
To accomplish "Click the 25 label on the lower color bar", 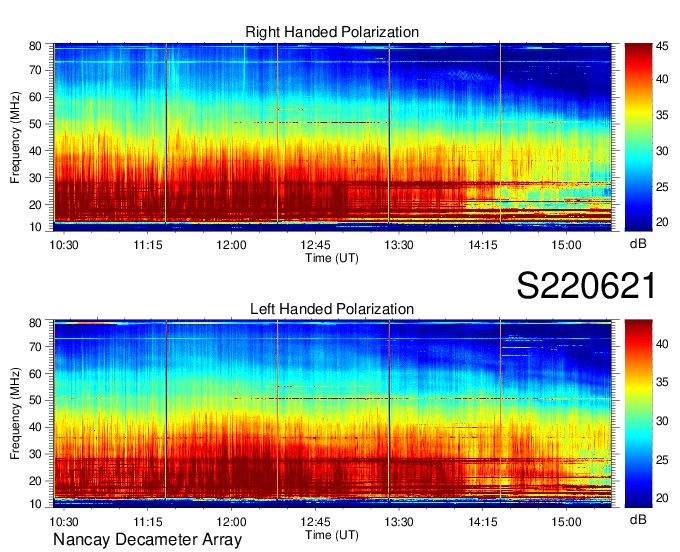I will click(662, 459).
